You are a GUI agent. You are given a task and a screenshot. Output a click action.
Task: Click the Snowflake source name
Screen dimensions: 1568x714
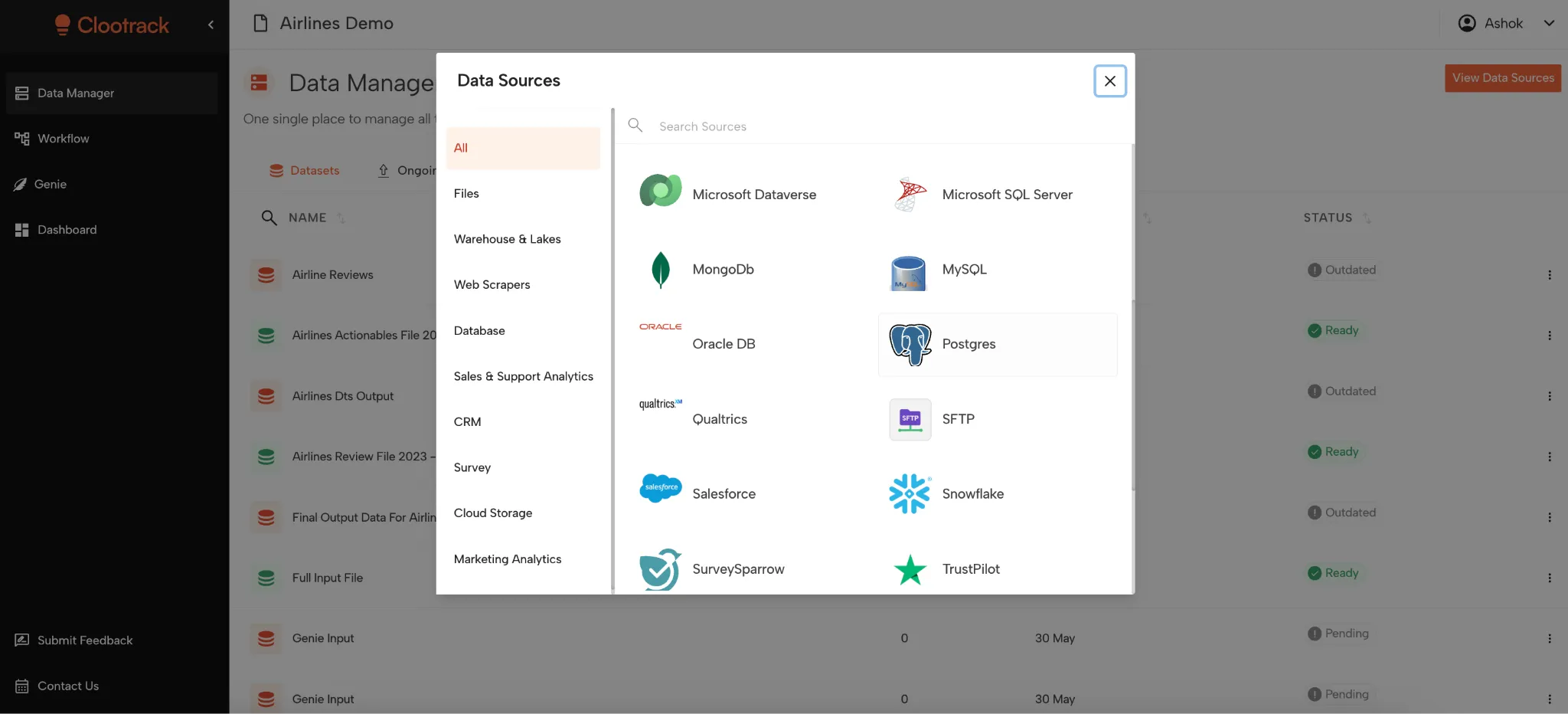tap(972, 494)
